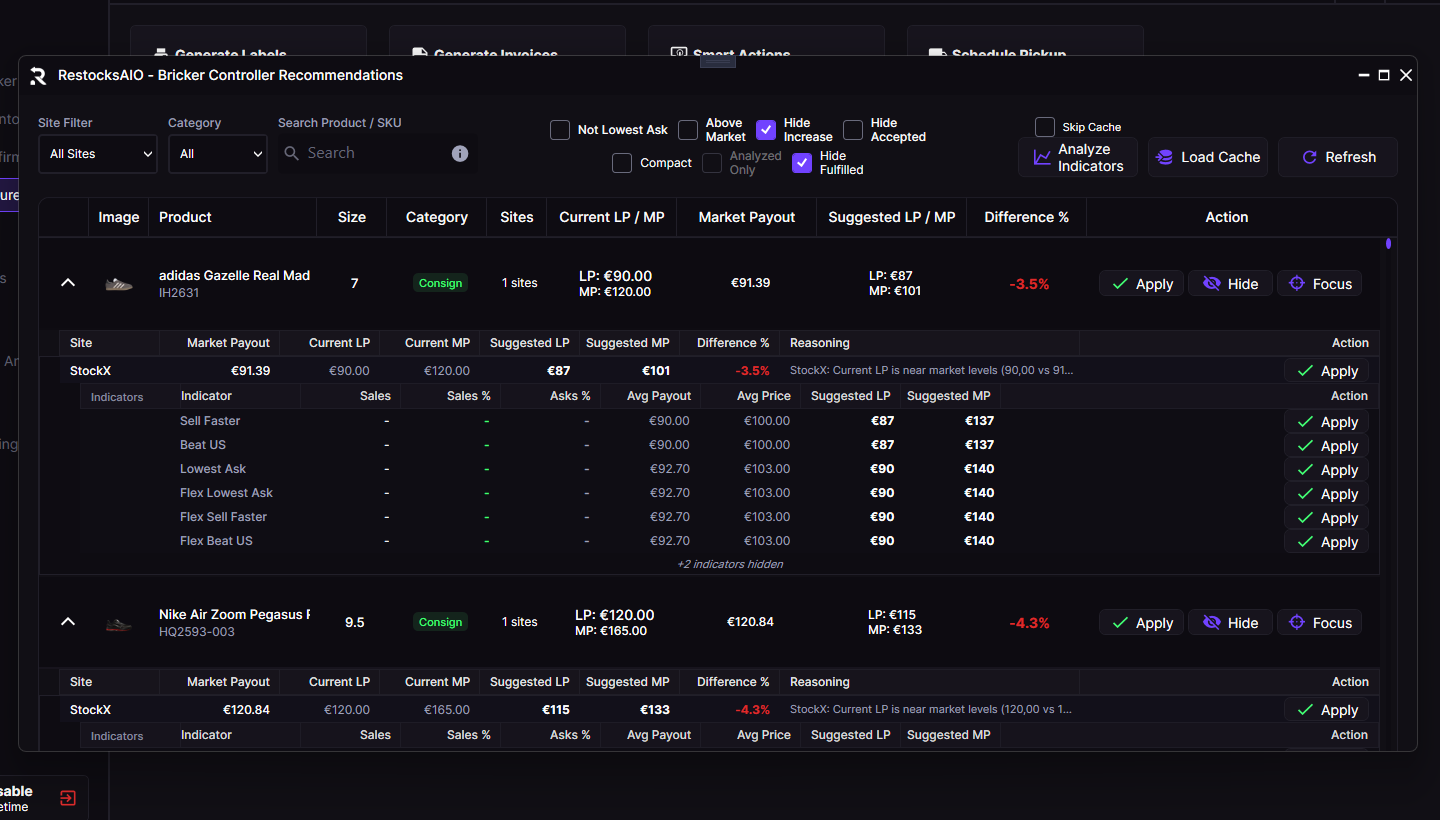Sort by Size column header
Image resolution: width=1440 pixels, height=820 pixels.
[352, 217]
